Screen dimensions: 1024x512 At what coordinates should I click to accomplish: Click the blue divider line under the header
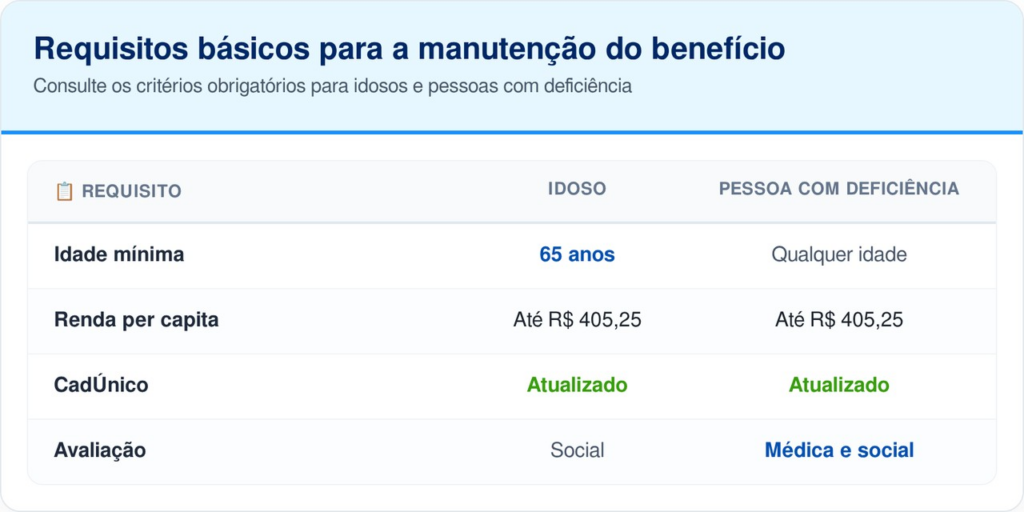(512, 132)
